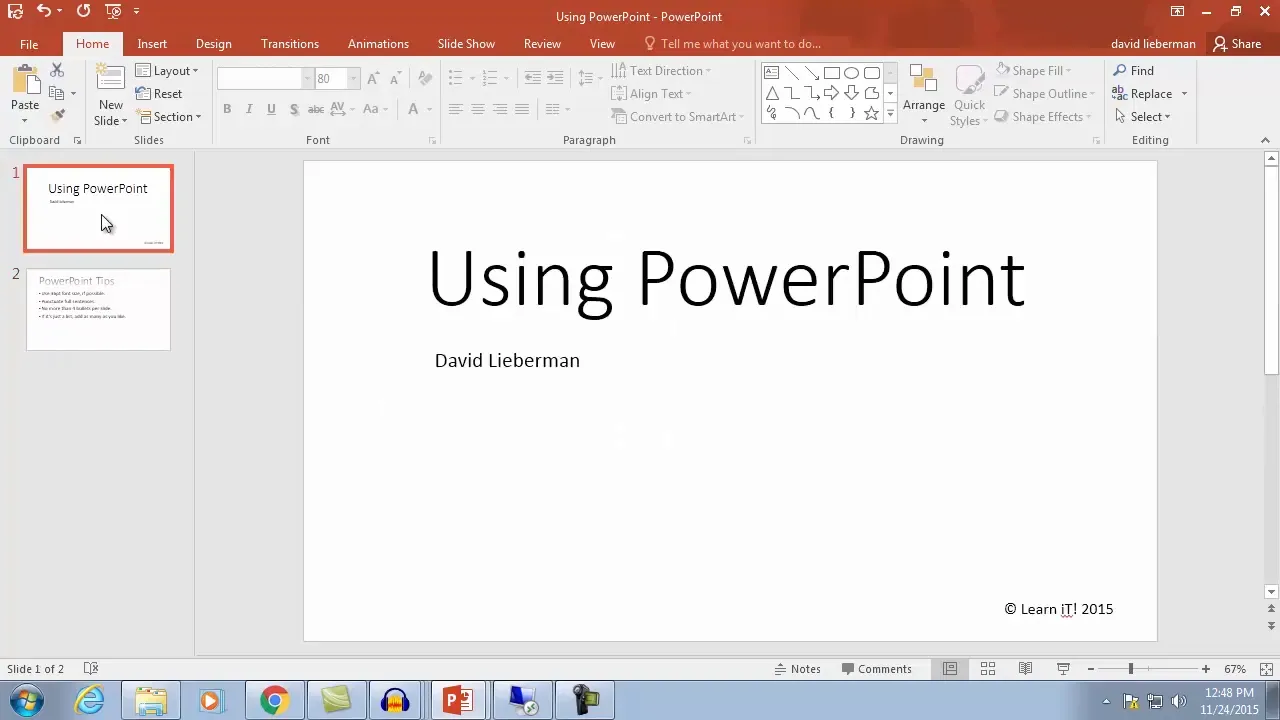Select the Rectangle shape in gallery
The image size is (1280, 720).
click(831, 73)
